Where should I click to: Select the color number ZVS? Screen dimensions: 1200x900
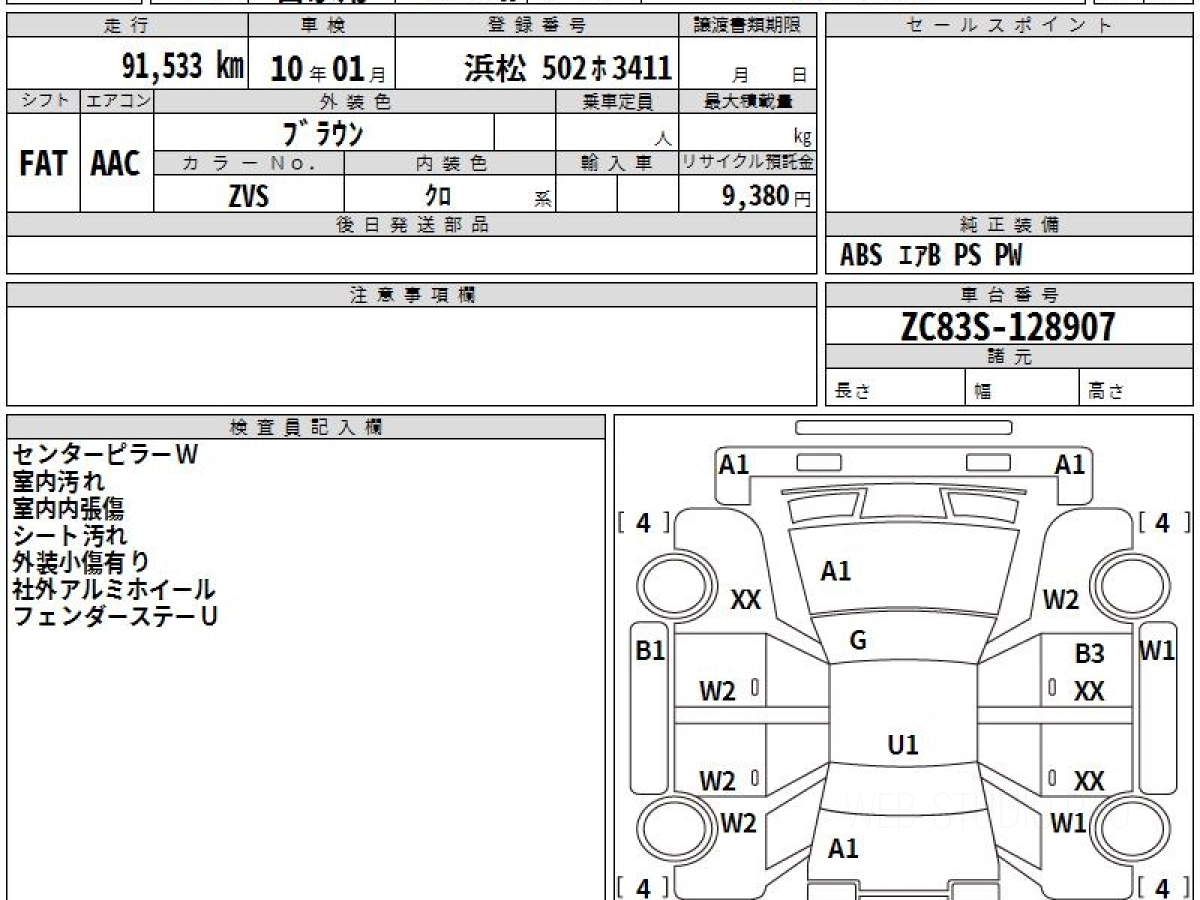click(248, 196)
